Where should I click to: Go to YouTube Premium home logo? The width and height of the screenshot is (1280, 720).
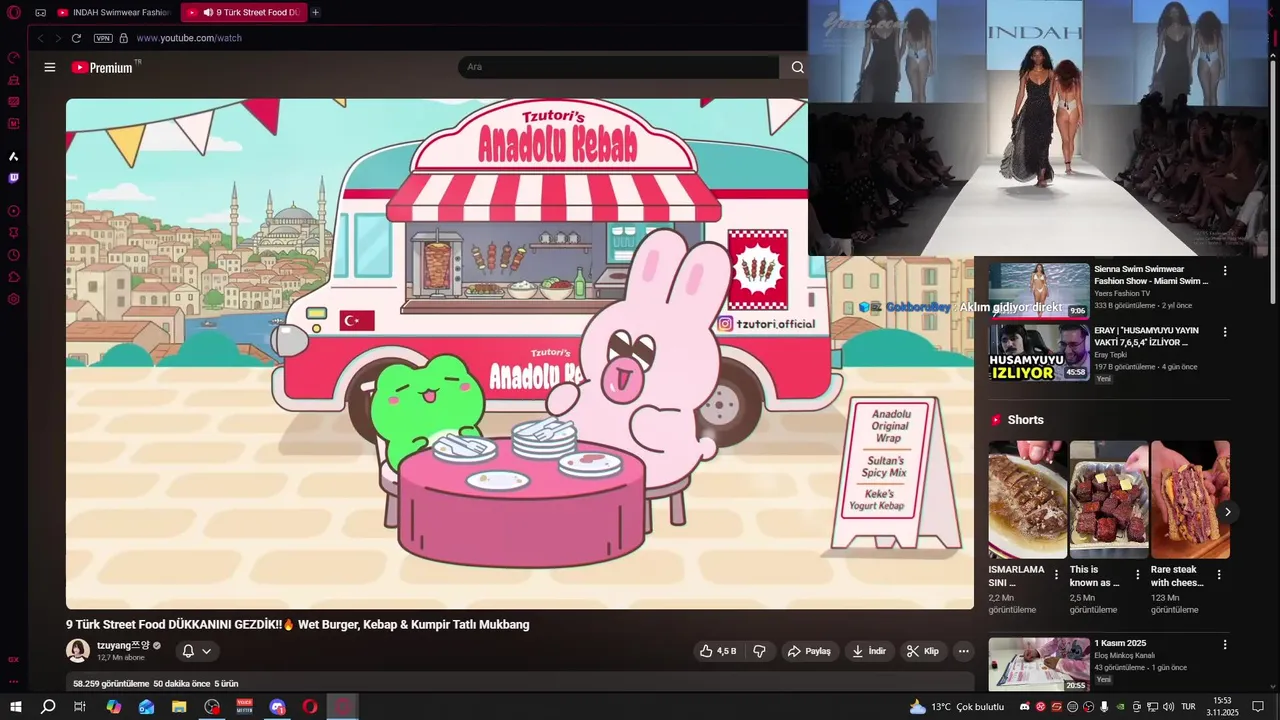102,67
